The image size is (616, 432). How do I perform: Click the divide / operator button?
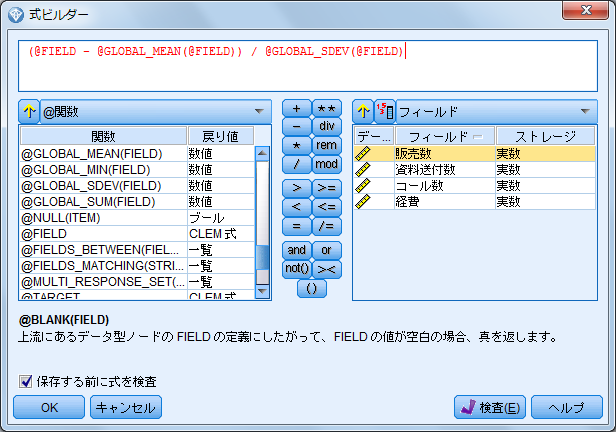click(x=297, y=164)
